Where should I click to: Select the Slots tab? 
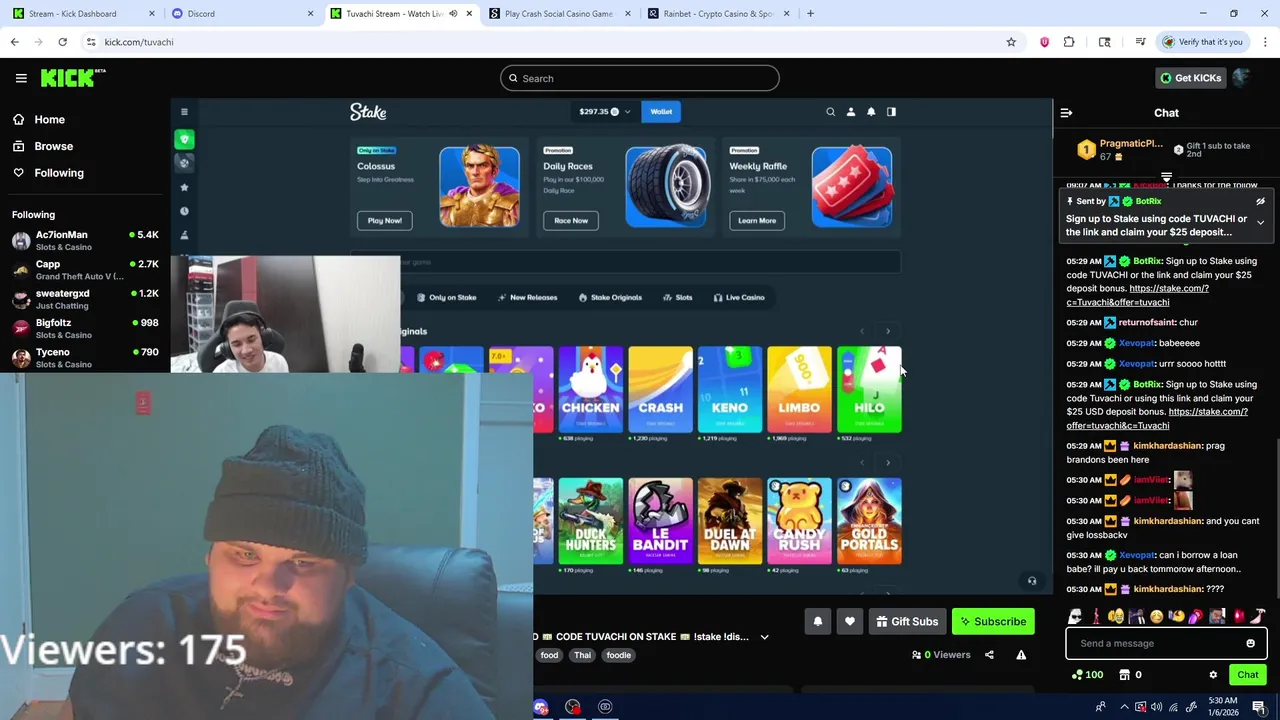(x=678, y=297)
